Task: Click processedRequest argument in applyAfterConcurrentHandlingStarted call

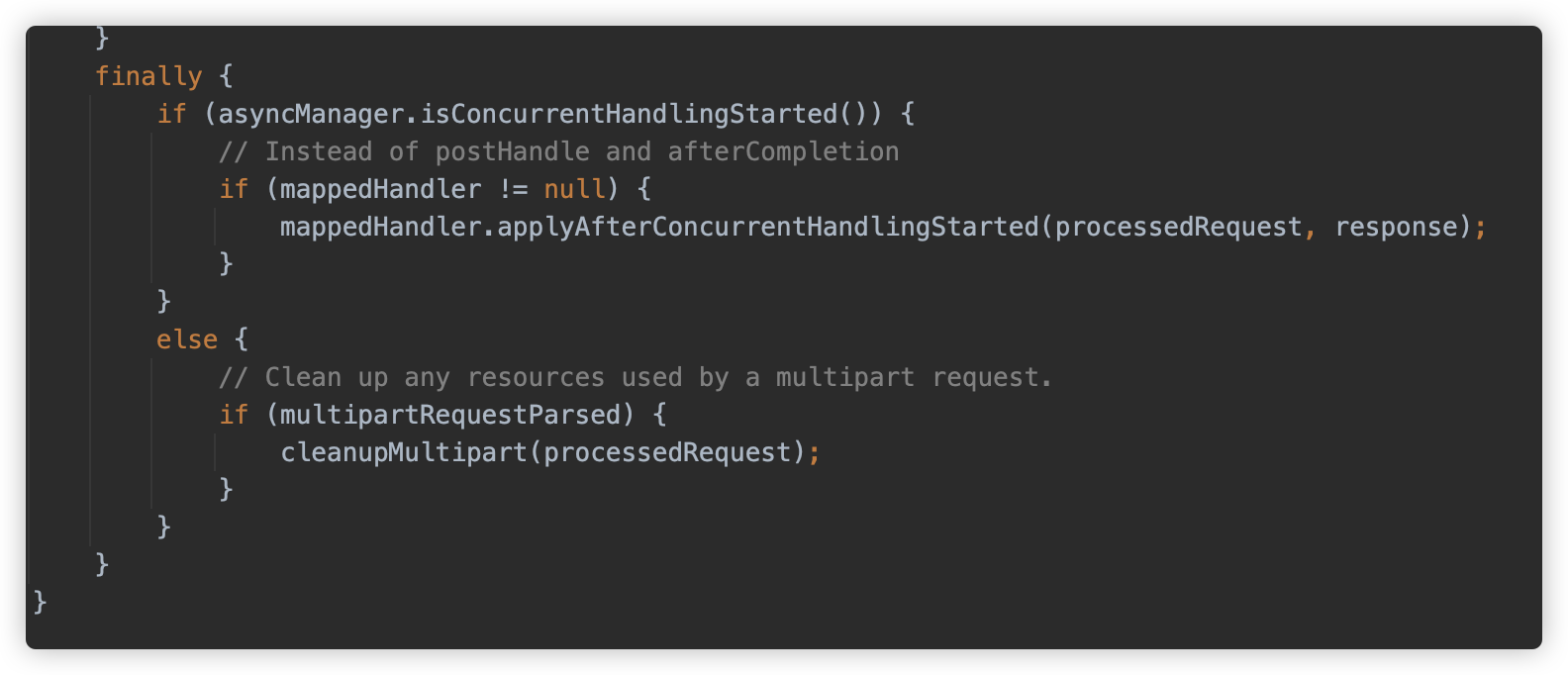Action: point(1178,227)
